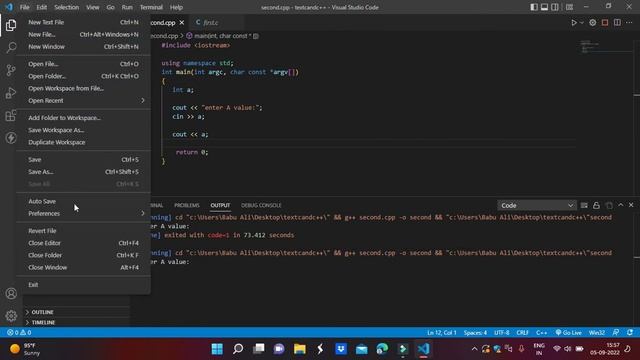Toggle Primary Side Bar layout icon
The image size is (640, 360).
tap(534, 7)
